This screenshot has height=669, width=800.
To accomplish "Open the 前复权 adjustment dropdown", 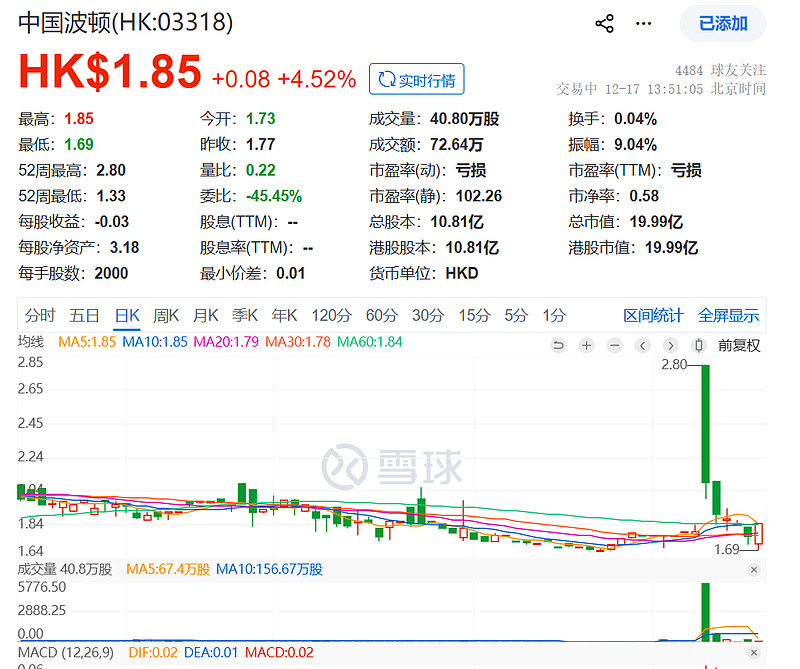I will pos(739,345).
